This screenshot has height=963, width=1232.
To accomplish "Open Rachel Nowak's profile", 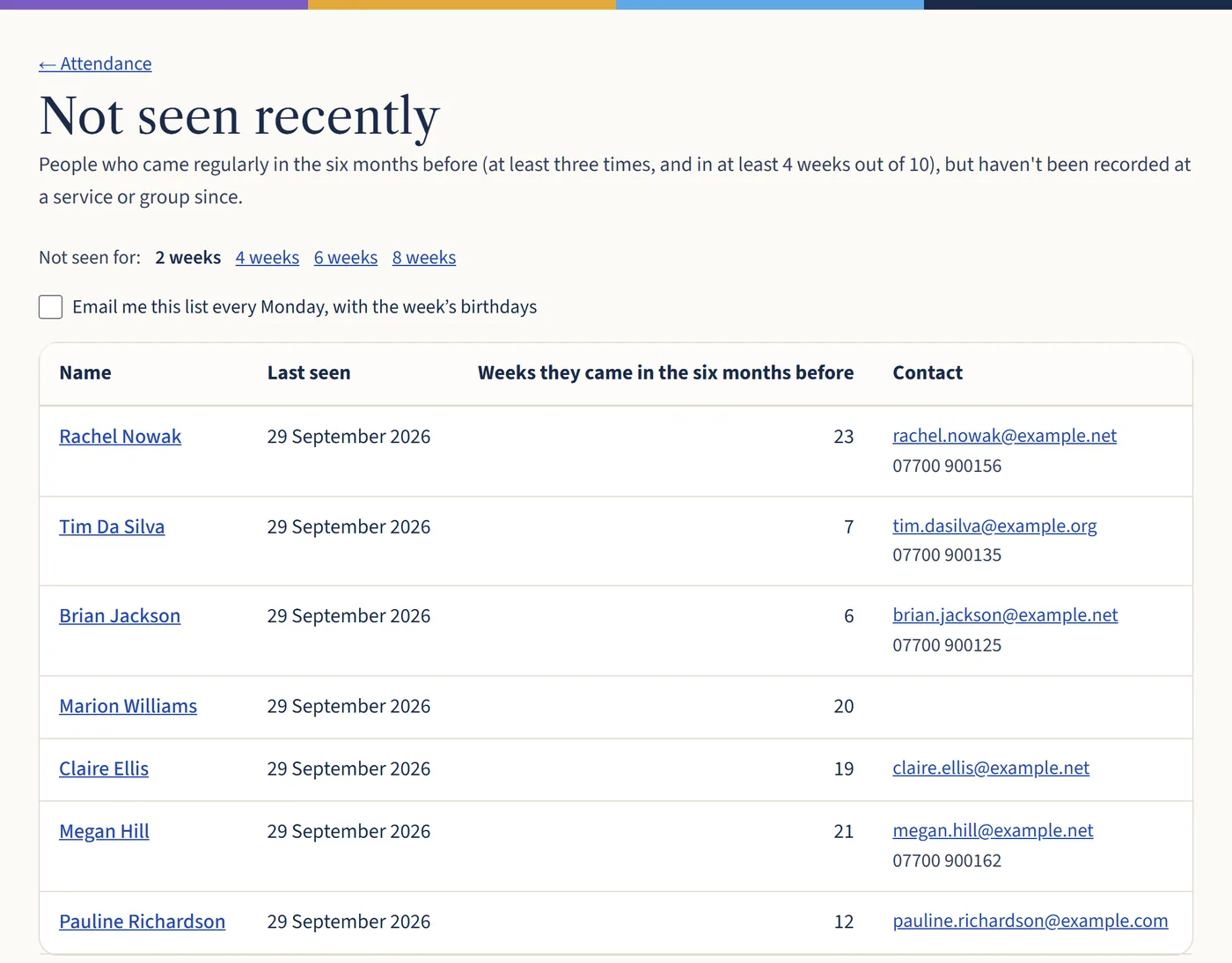I will [121, 437].
